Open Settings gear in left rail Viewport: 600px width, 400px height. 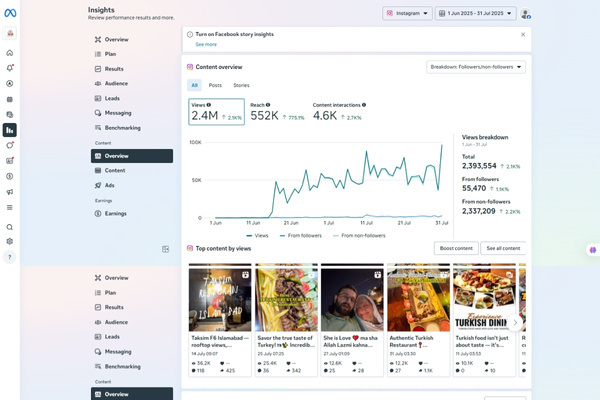[10, 241]
